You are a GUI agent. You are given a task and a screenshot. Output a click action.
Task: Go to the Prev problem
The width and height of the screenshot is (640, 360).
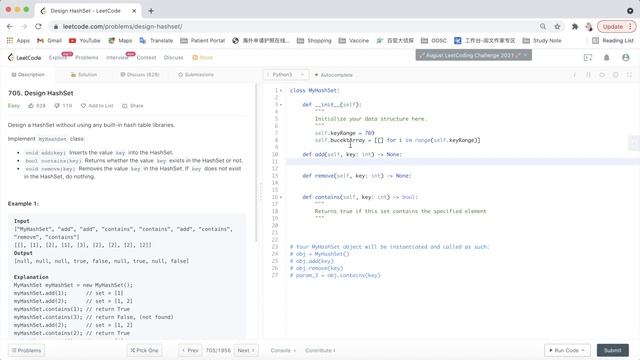[x=190, y=350]
